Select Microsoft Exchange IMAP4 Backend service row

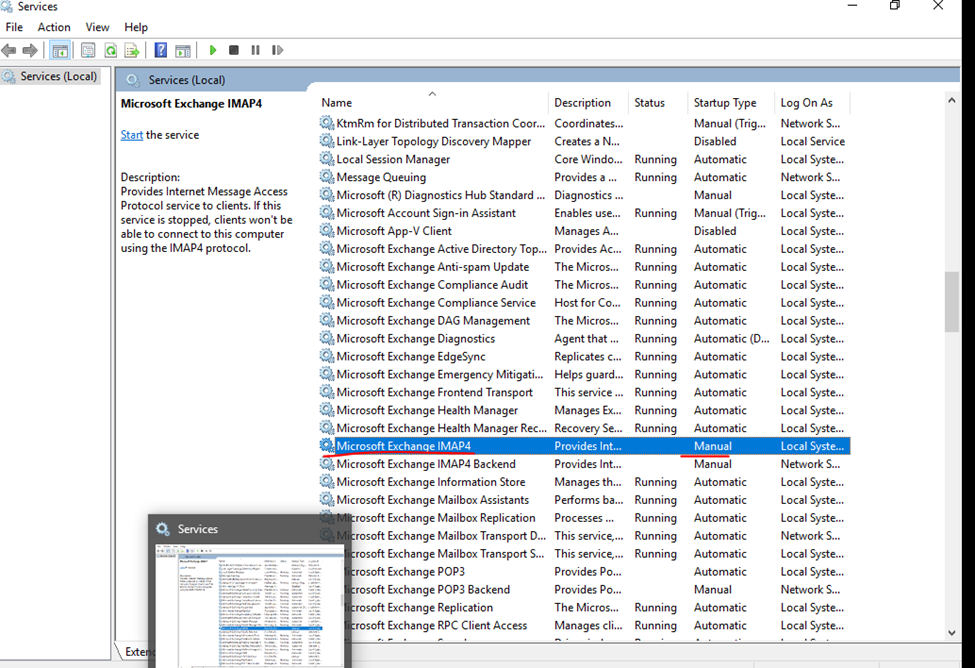pyautogui.click(x=426, y=464)
